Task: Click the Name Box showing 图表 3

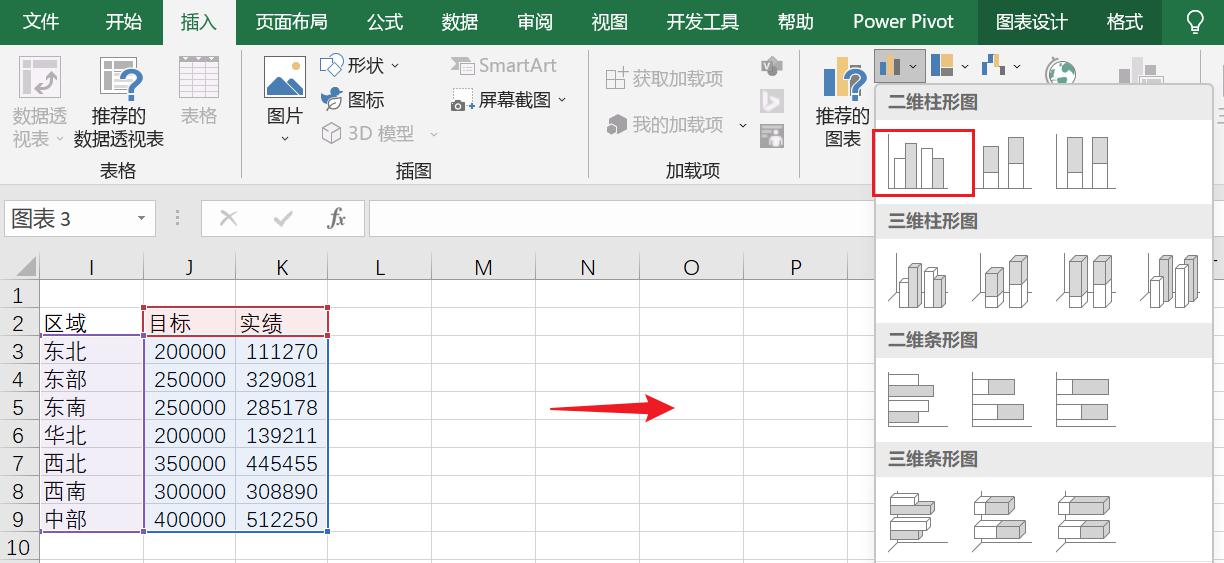Action: (x=68, y=218)
